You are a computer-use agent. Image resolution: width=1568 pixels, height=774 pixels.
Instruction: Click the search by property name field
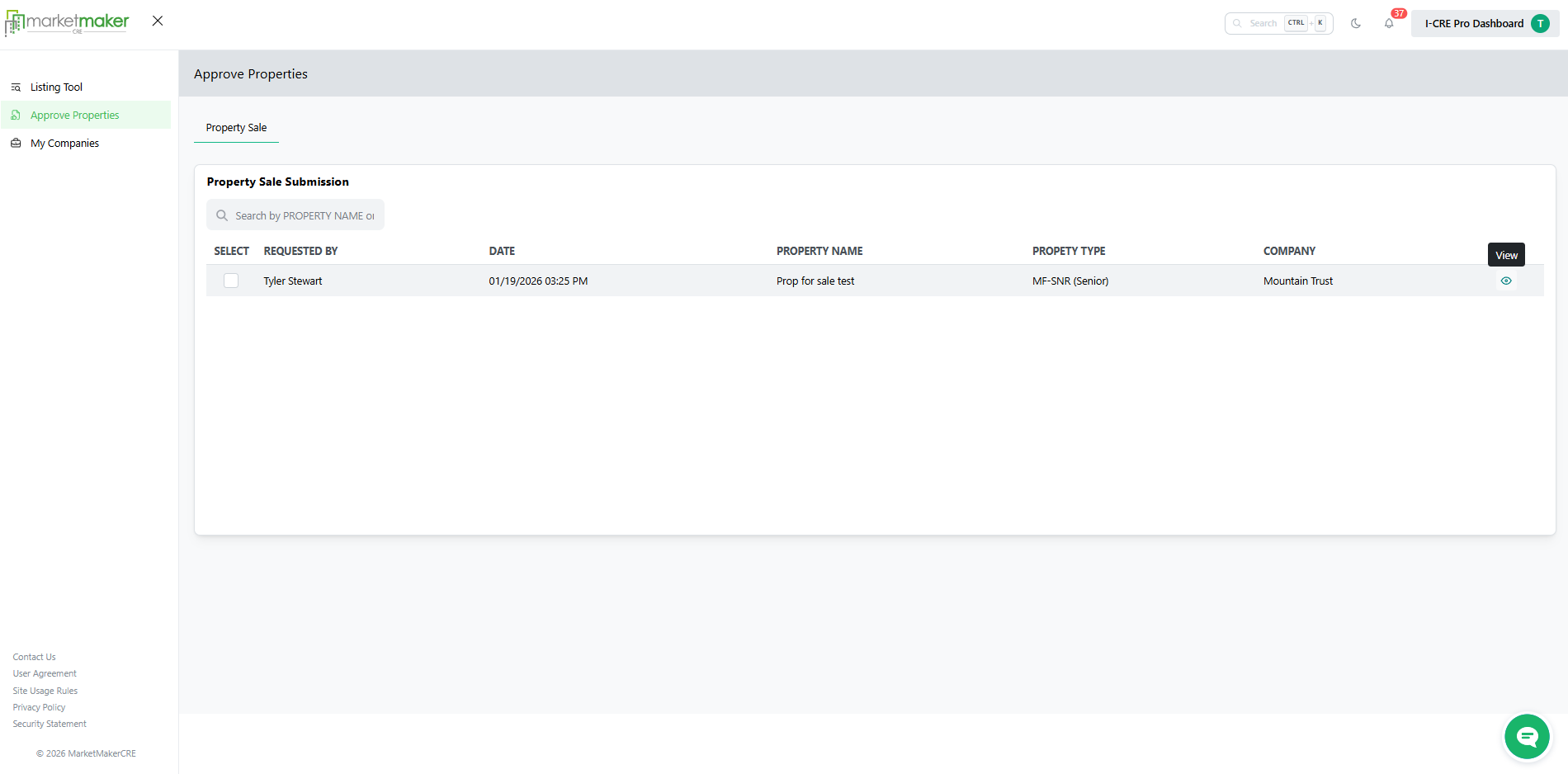(x=304, y=216)
